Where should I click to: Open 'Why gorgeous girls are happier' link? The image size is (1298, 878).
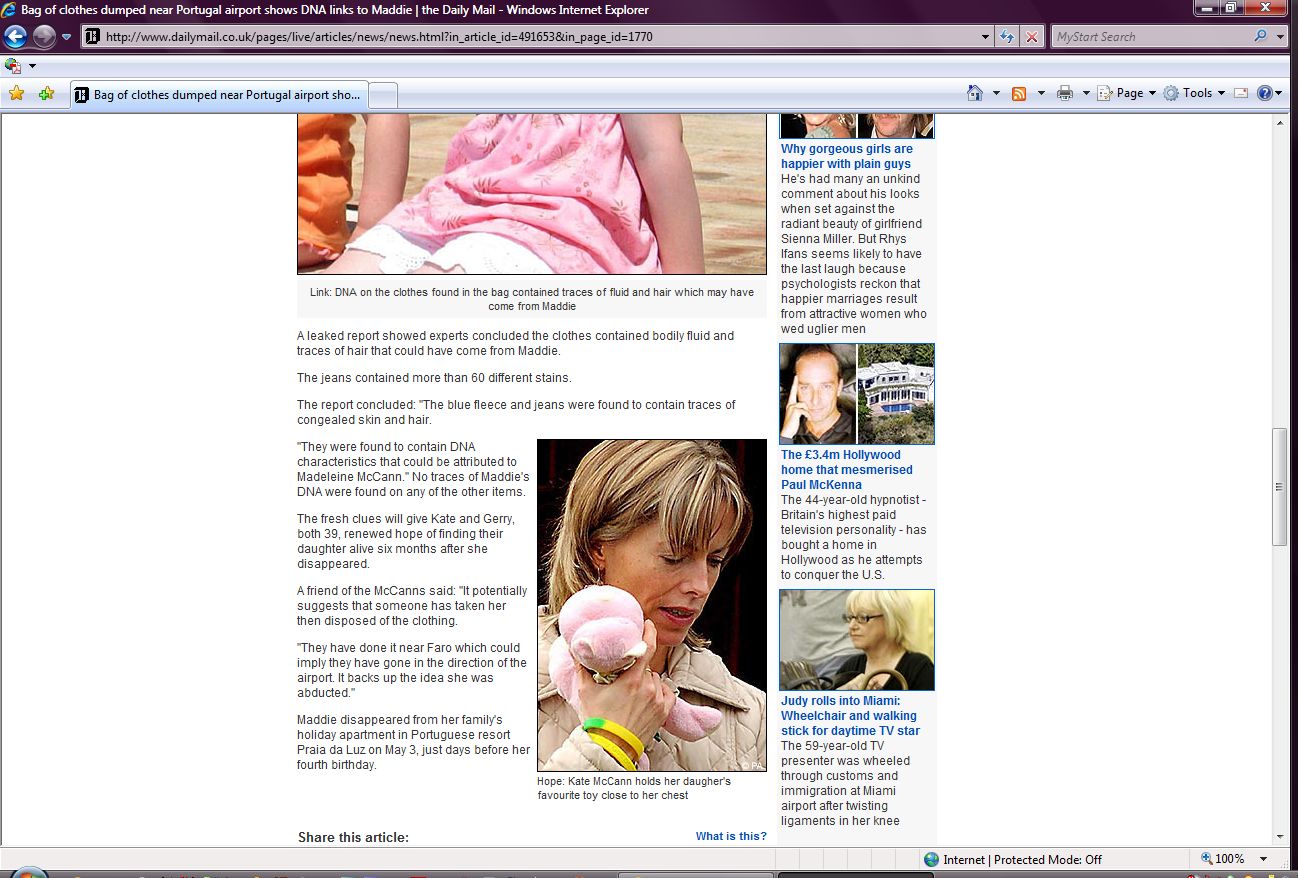tap(846, 156)
